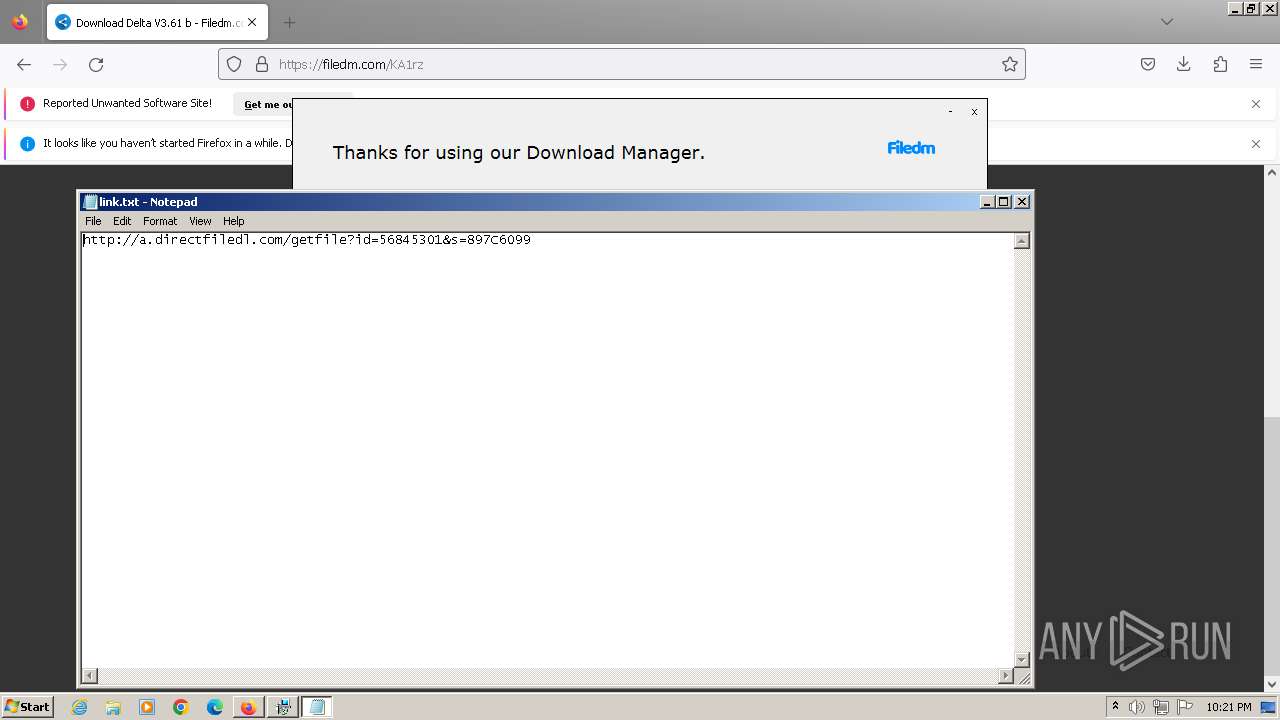The image size is (1280, 720).
Task: Dismiss the haven't started Firefox notice
Action: click(x=1256, y=144)
